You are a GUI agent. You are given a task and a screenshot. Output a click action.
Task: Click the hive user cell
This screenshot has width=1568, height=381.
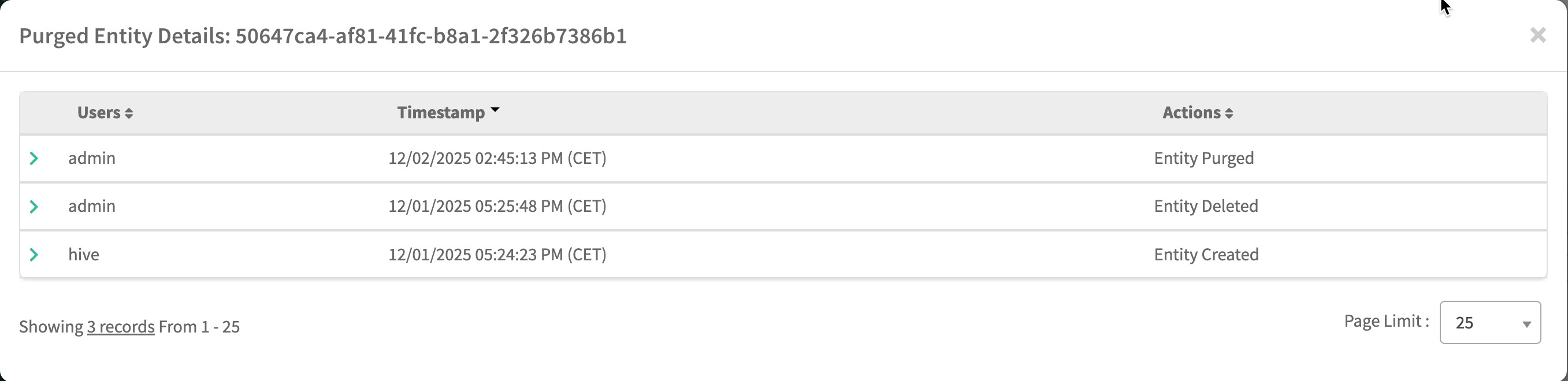pos(83,255)
